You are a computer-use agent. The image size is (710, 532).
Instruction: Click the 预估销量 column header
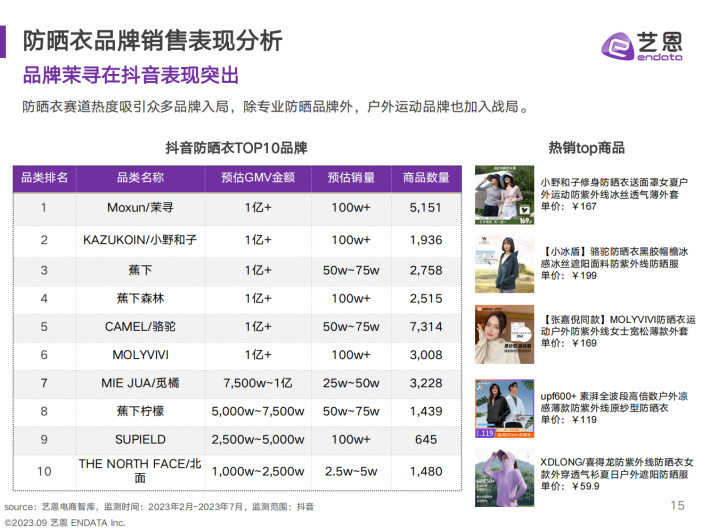click(x=351, y=178)
